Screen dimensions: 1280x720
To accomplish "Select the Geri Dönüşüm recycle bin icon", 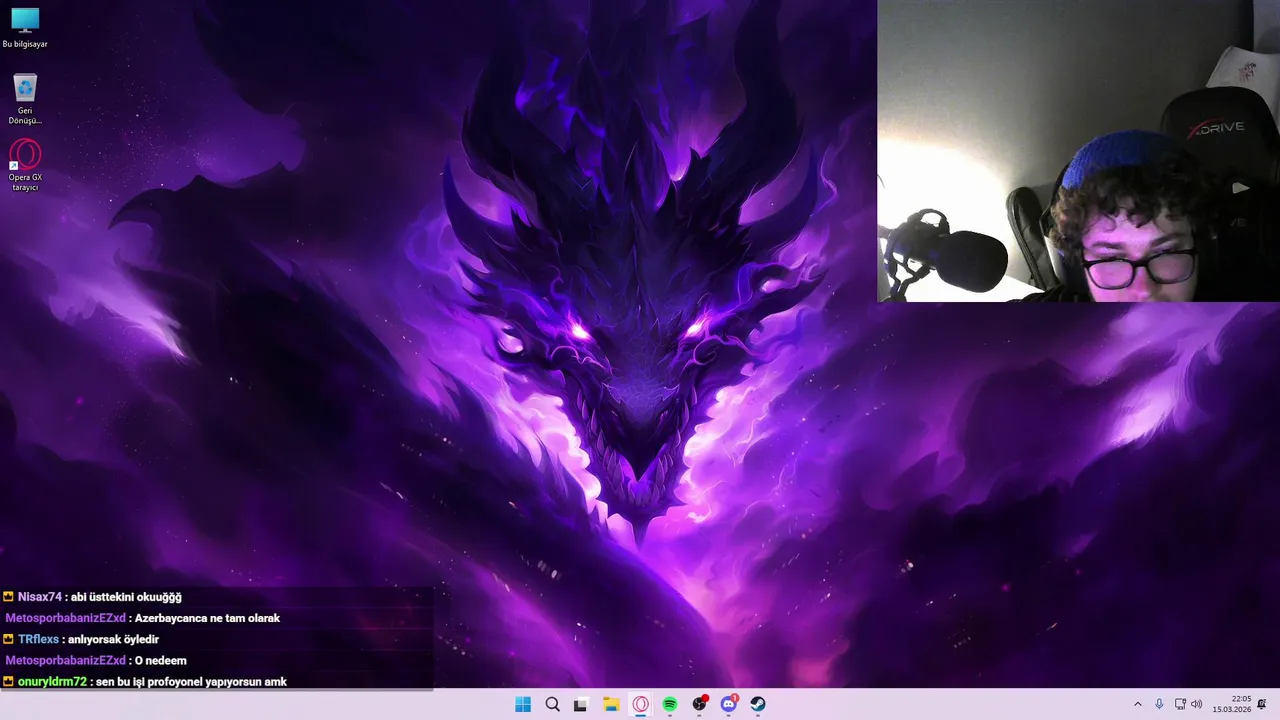I will point(25,98).
